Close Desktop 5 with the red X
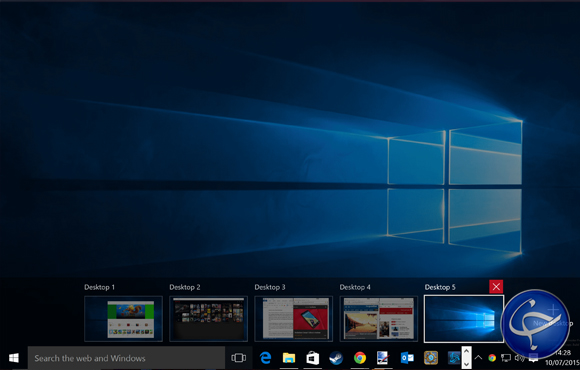580x370 pixels. point(496,287)
